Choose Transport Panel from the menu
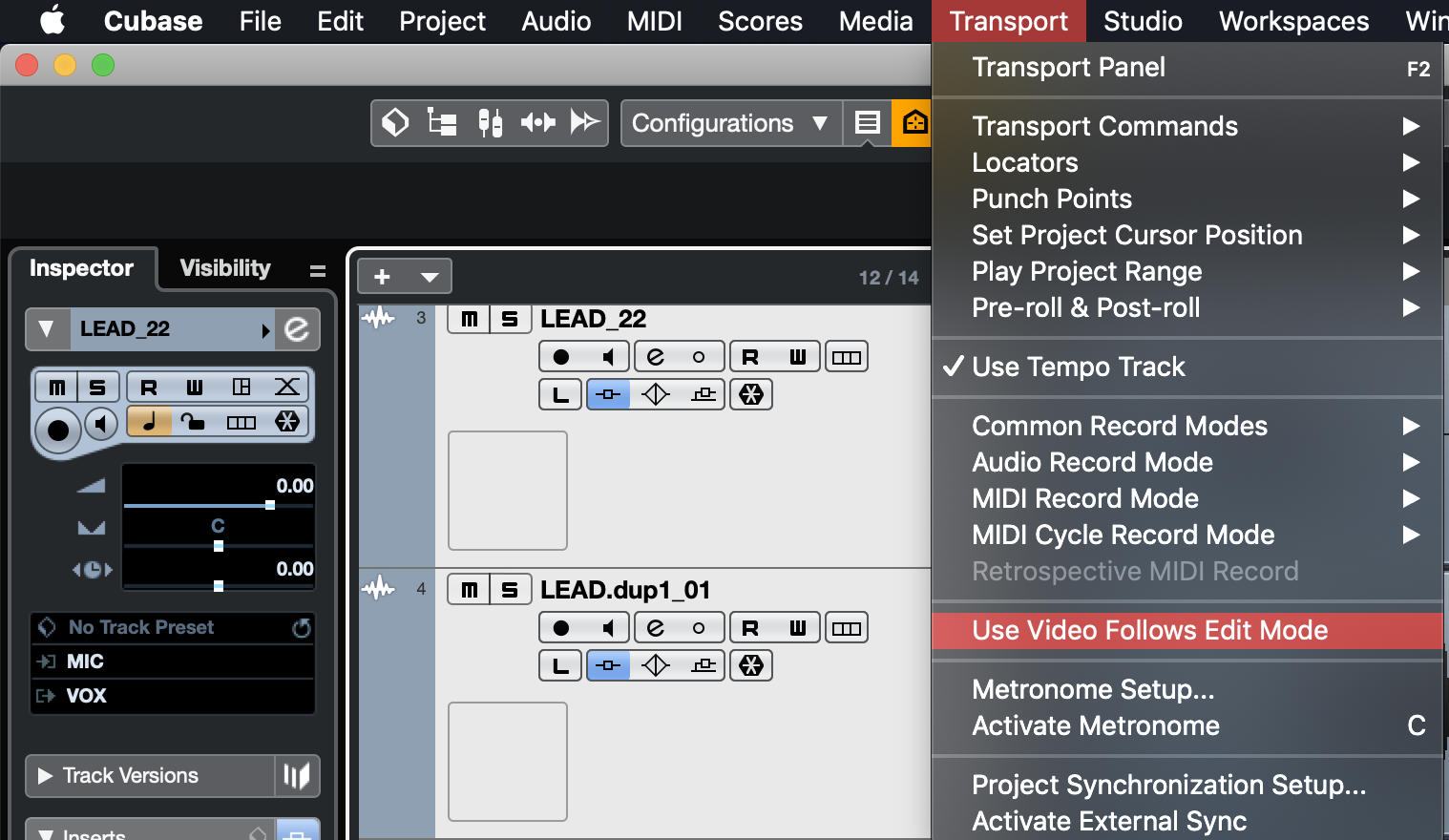Screen dimensions: 1449x840 (x=1186, y=68)
